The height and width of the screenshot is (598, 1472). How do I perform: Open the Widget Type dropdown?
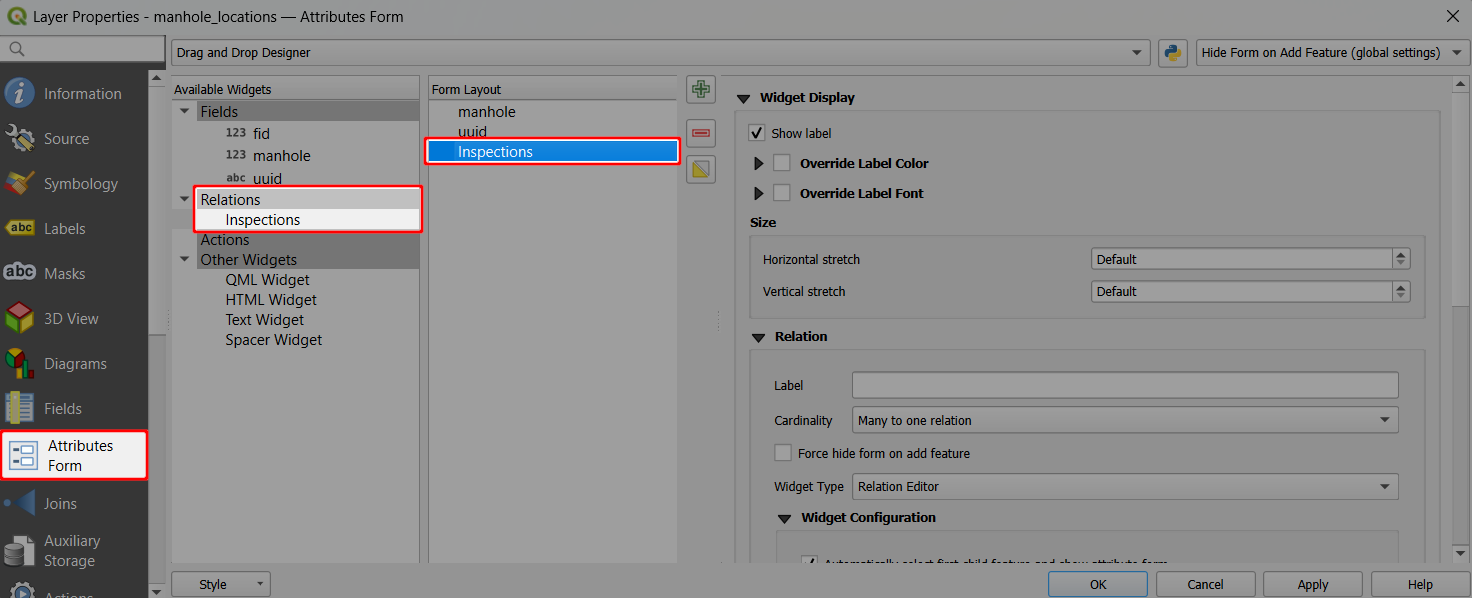point(1124,486)
